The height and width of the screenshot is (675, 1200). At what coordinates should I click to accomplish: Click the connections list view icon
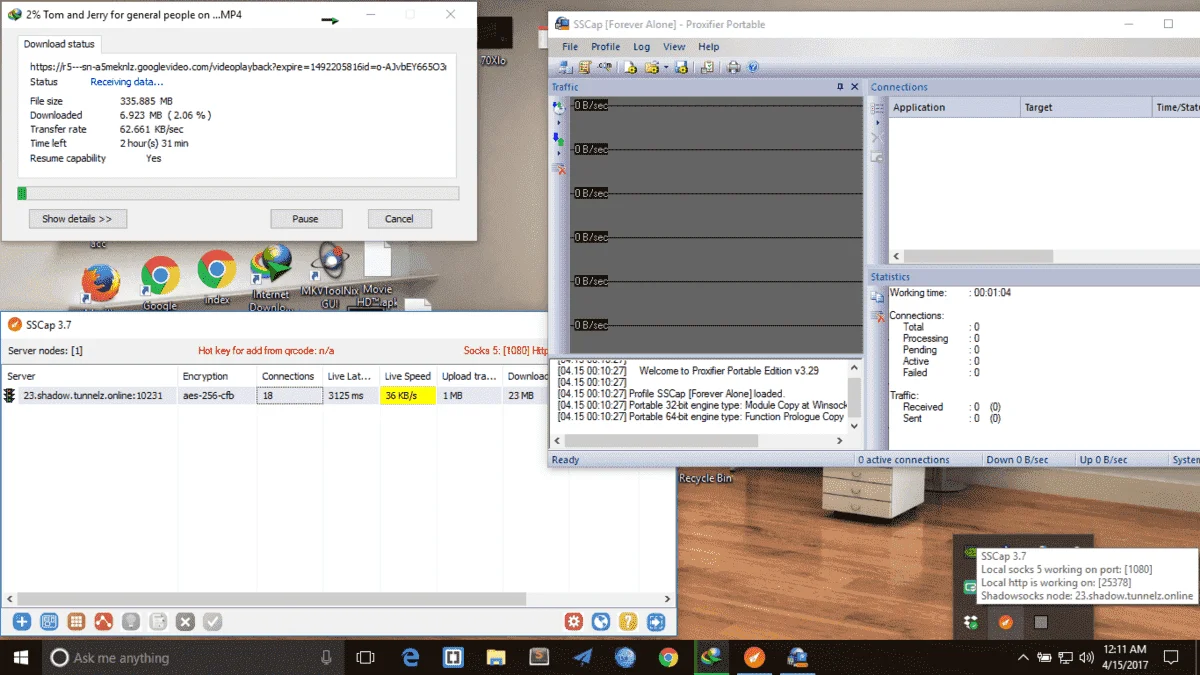point(877,108)
